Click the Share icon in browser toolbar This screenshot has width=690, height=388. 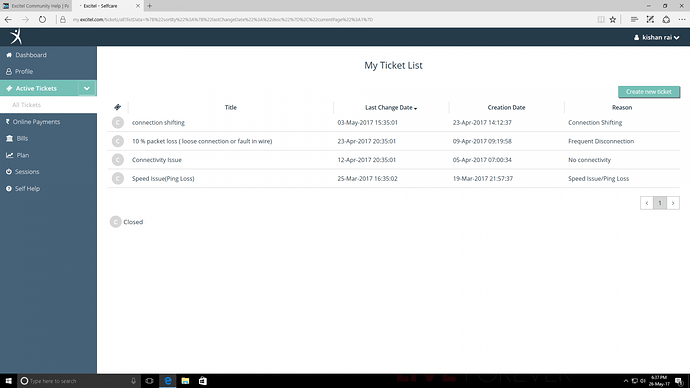[x=666, y=19]
